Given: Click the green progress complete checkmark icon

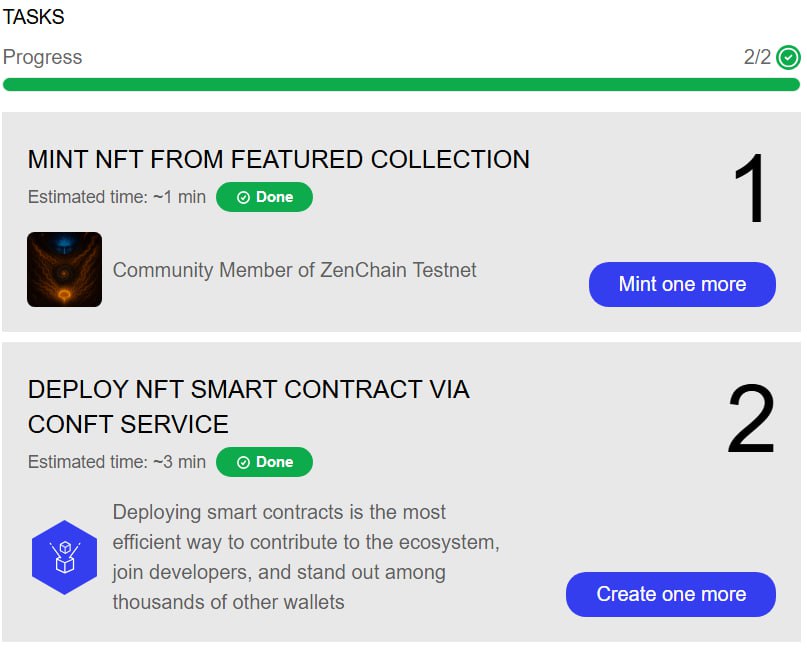Looking at the screenshot, I should (x=788, y=57).
